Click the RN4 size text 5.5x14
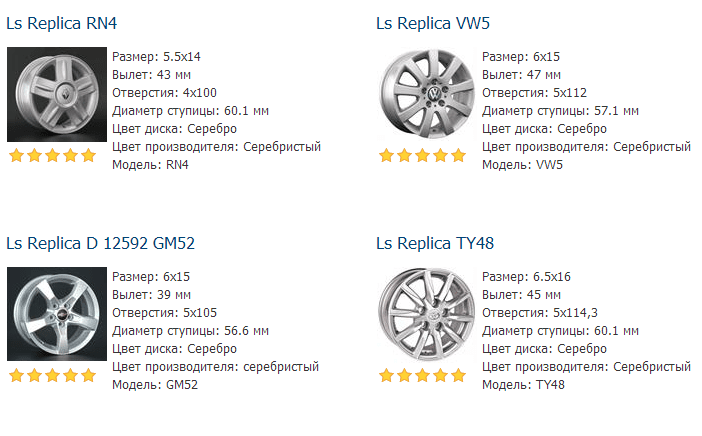Viewport: 702px width, 436px height. pyautogui.click(x=182, y=57)
